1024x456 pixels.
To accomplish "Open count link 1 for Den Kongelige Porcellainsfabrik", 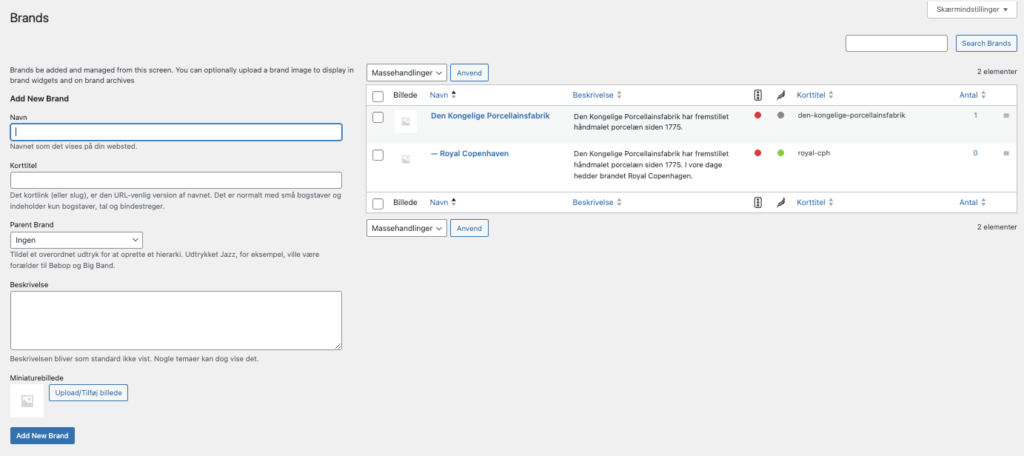I will point(976,116).
